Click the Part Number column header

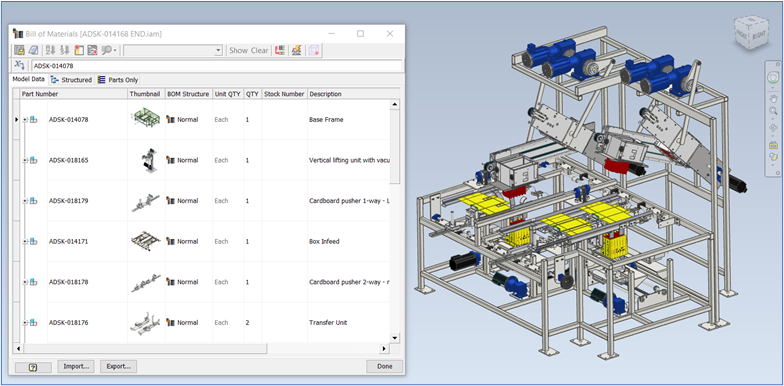(74, 94)
